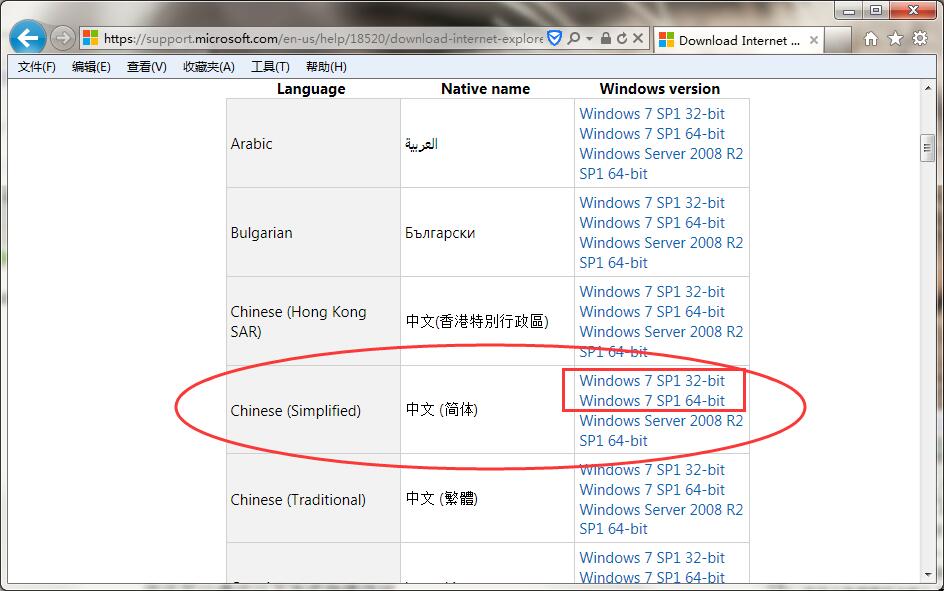Open the 工具(T) menu
This screenshot has height=591, width=944.
tap(270, 67)
